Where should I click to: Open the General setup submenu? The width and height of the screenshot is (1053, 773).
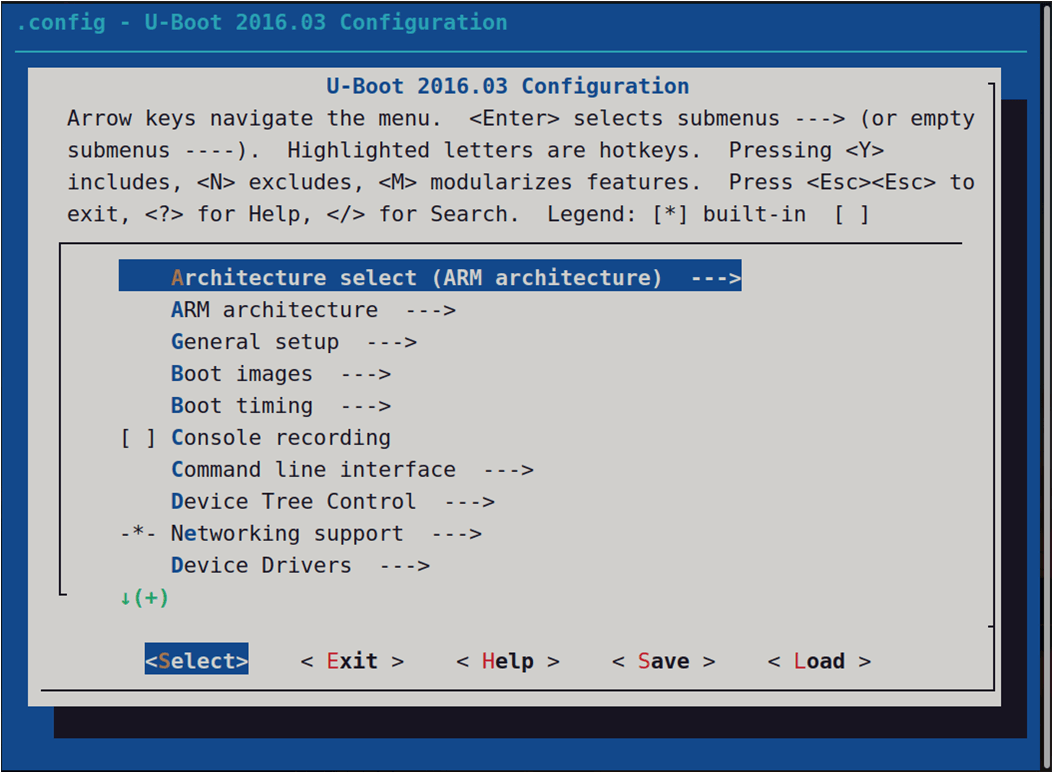(255, 342)
